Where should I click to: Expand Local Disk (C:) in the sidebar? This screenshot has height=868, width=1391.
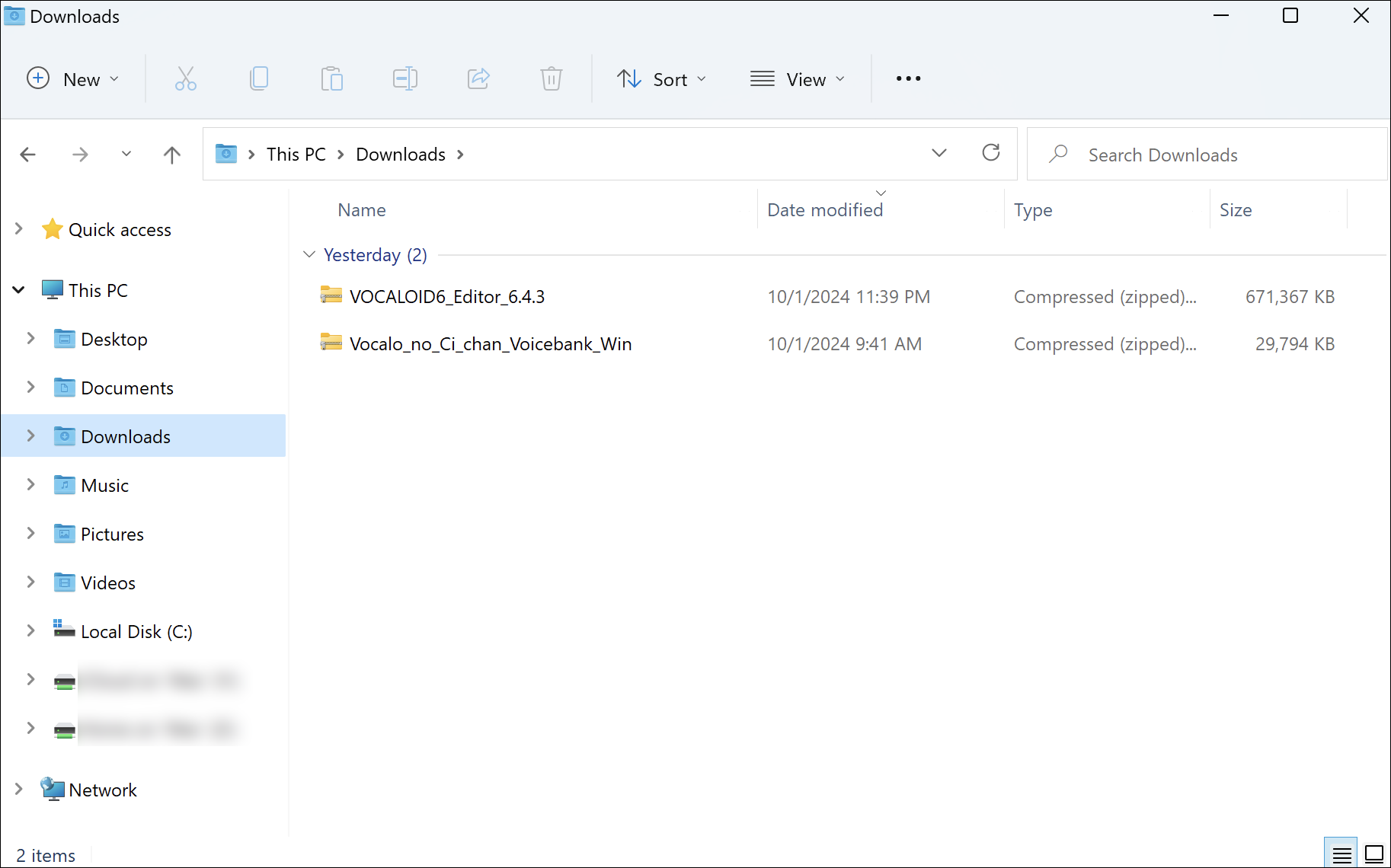point(30,630)
